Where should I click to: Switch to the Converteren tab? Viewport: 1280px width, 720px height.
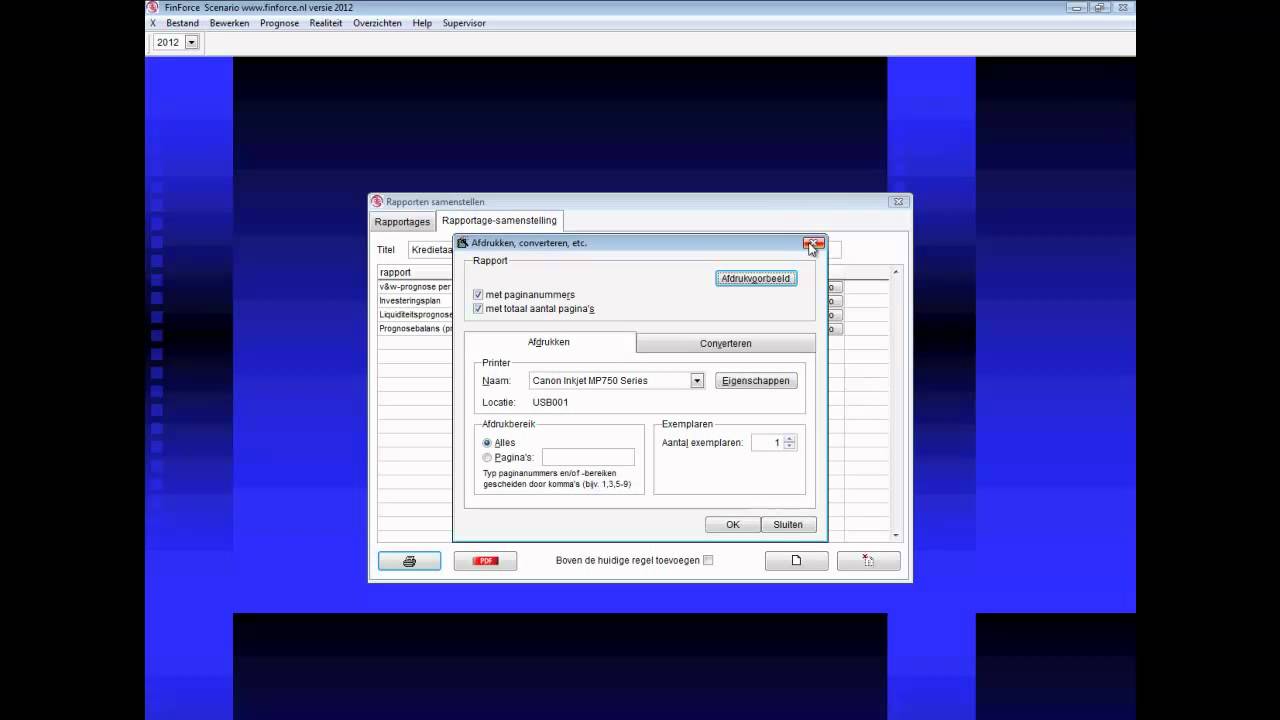725,343
